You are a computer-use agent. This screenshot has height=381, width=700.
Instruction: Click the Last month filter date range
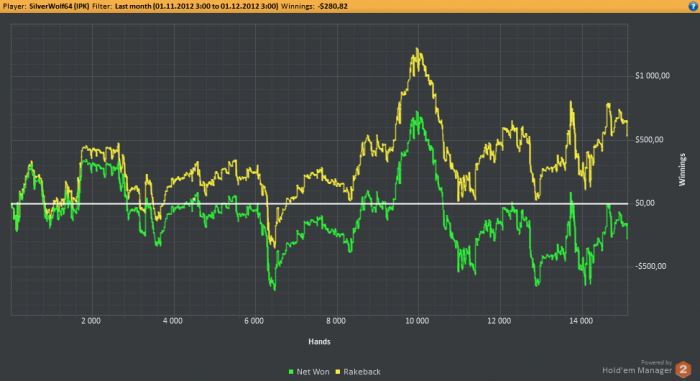pos(196,6)
